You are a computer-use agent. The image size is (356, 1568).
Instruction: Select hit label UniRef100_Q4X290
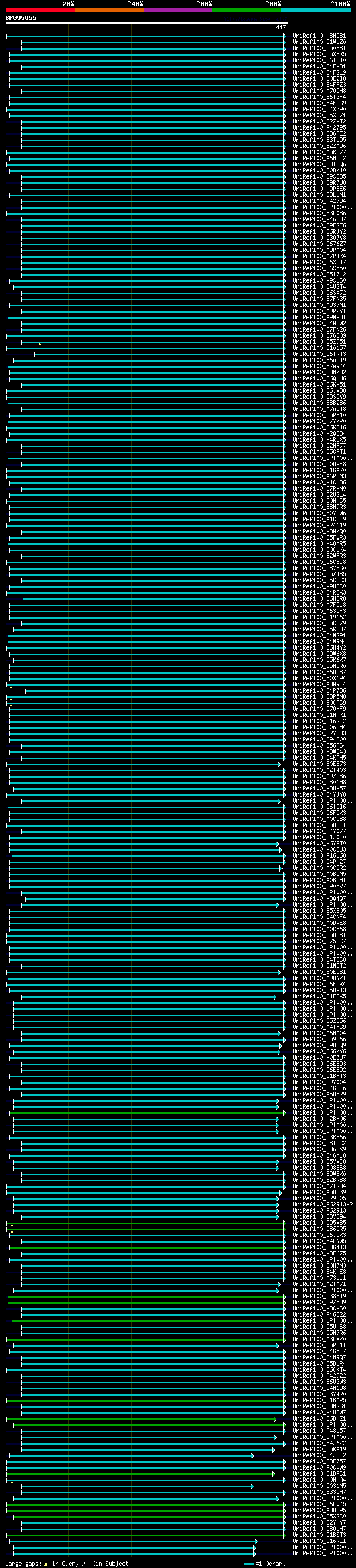pyautogui.click(x=319, y=110)
